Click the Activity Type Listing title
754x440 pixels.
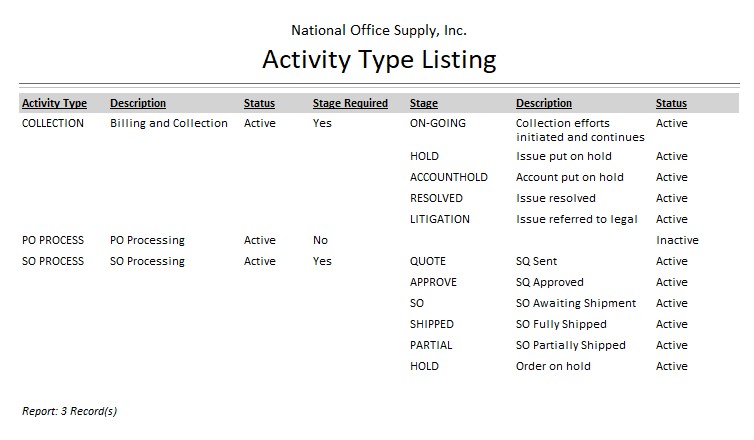[379, 60]
